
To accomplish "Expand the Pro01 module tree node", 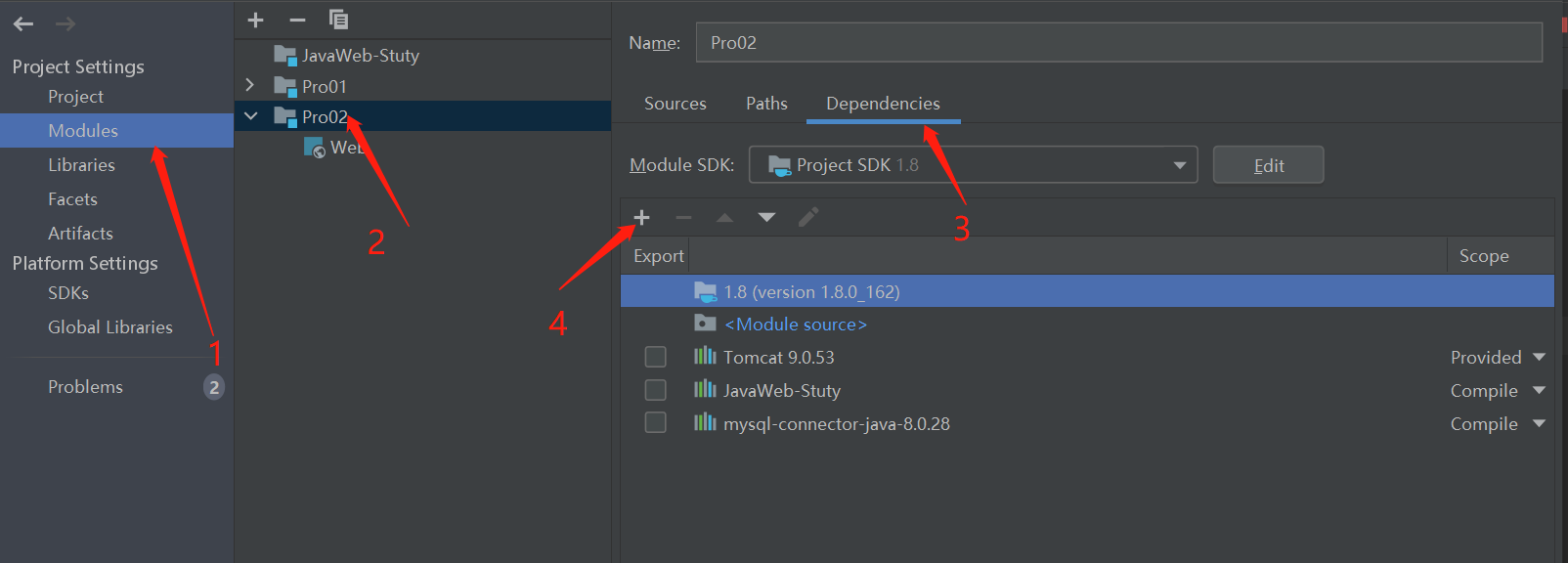I will pyautogui.click(x=250, y=86).
